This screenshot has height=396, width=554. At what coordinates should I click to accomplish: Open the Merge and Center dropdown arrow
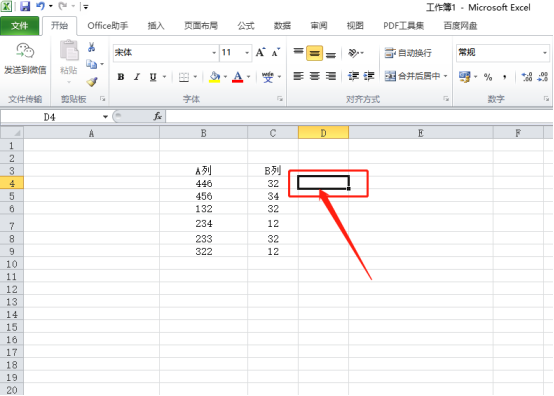tap(445, 76)
